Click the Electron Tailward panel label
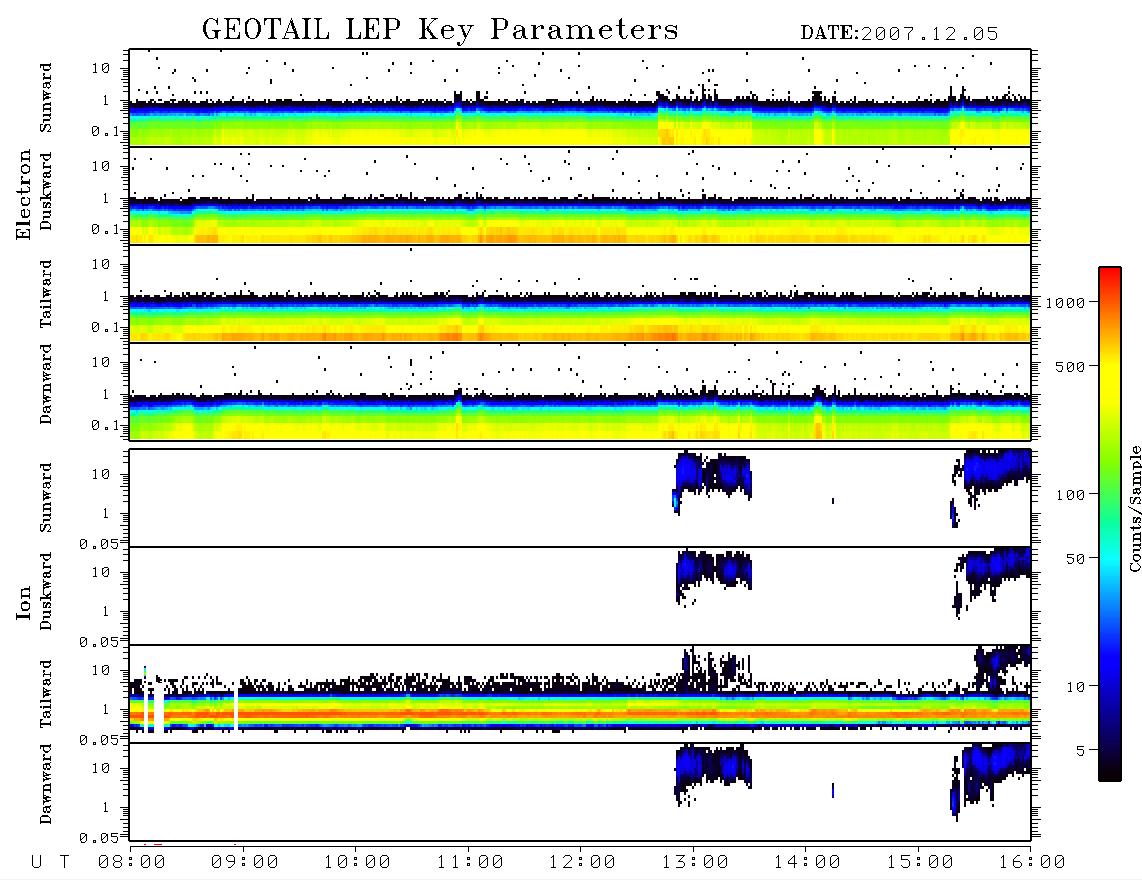 [46, 294]
